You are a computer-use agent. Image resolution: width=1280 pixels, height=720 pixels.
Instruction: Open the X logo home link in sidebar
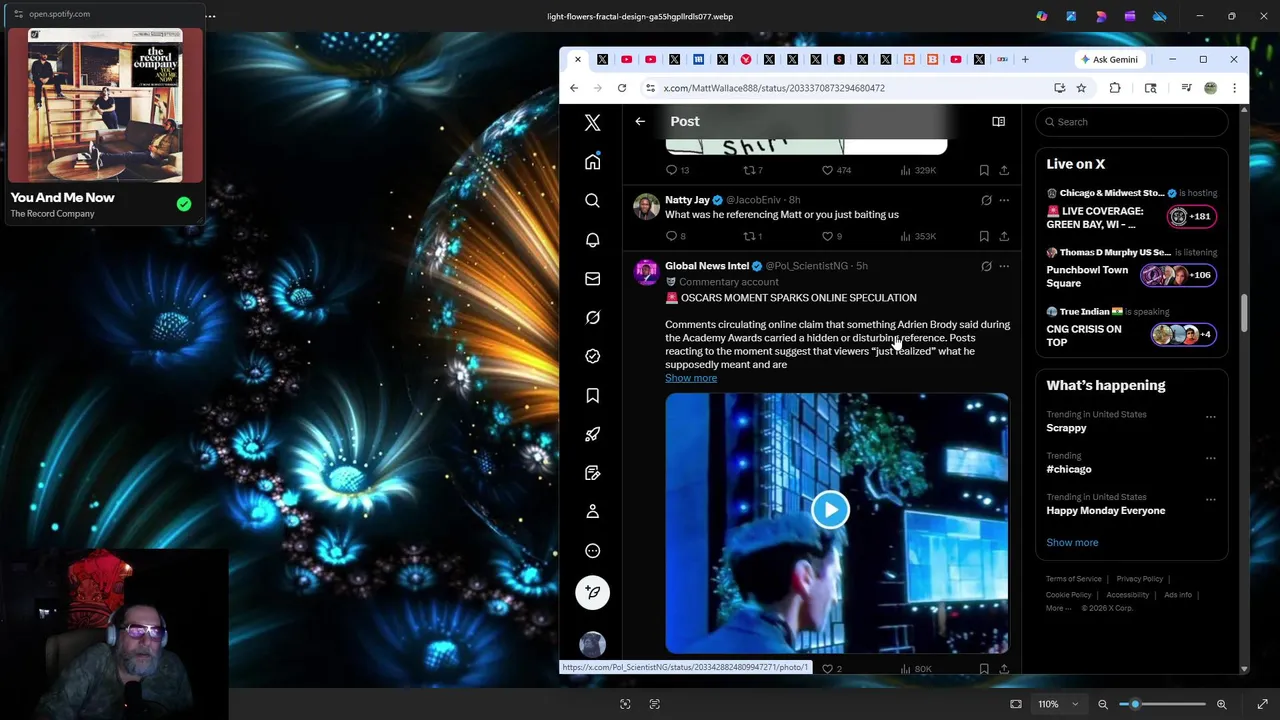592,123
